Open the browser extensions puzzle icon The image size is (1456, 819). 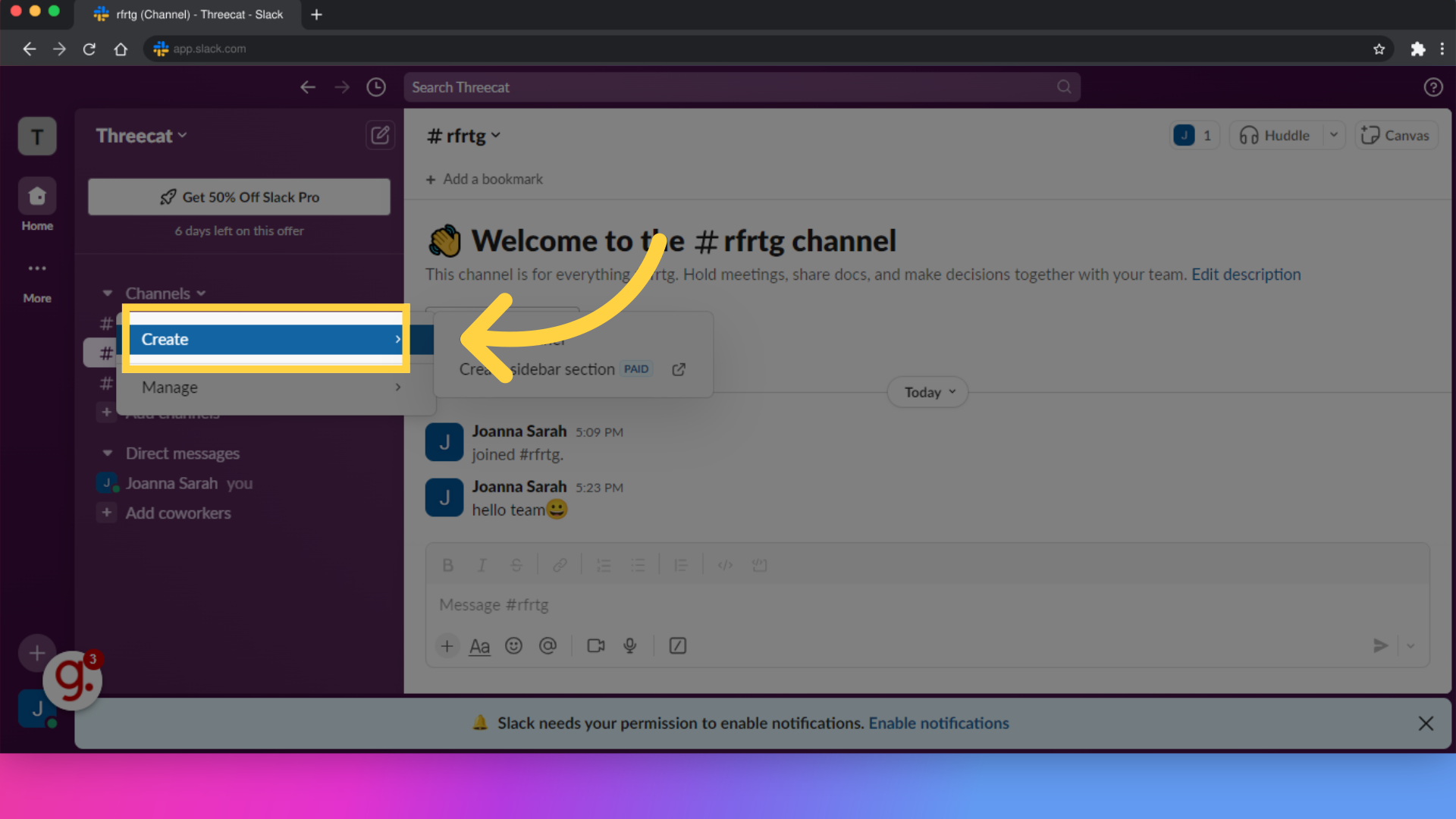point(1417,49)
